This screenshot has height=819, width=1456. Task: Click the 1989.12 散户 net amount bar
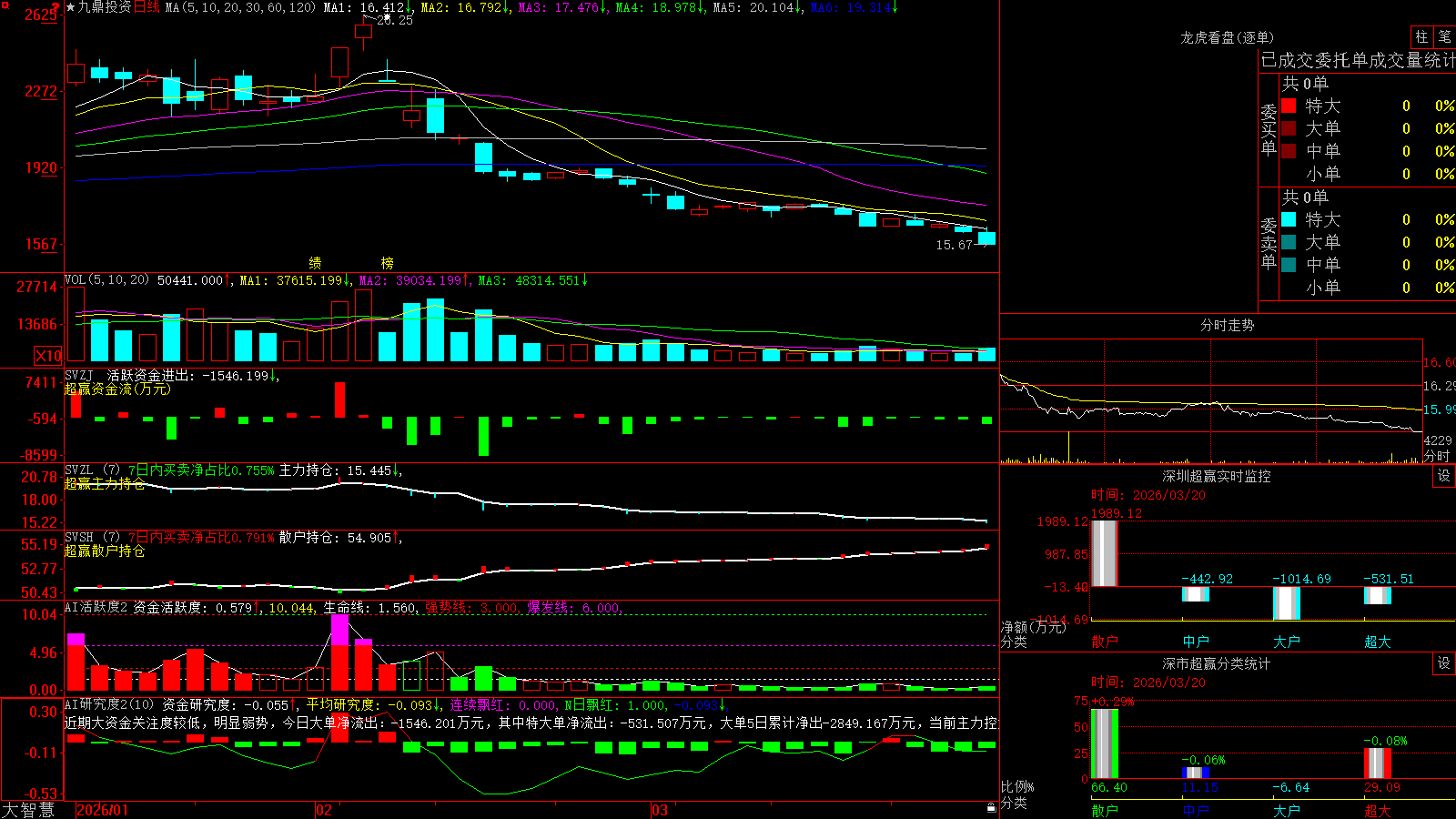(1105, 553)
